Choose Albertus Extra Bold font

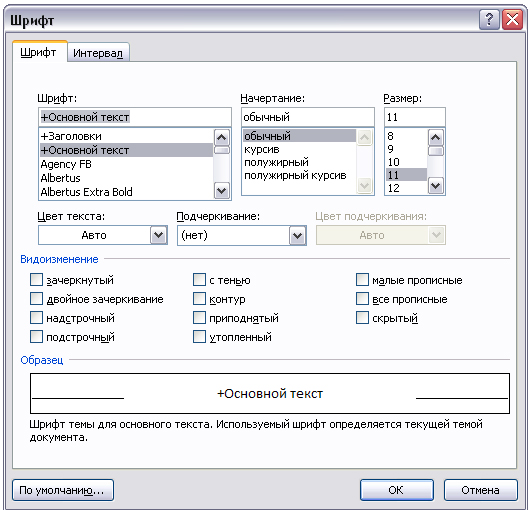tap(126, 192)
